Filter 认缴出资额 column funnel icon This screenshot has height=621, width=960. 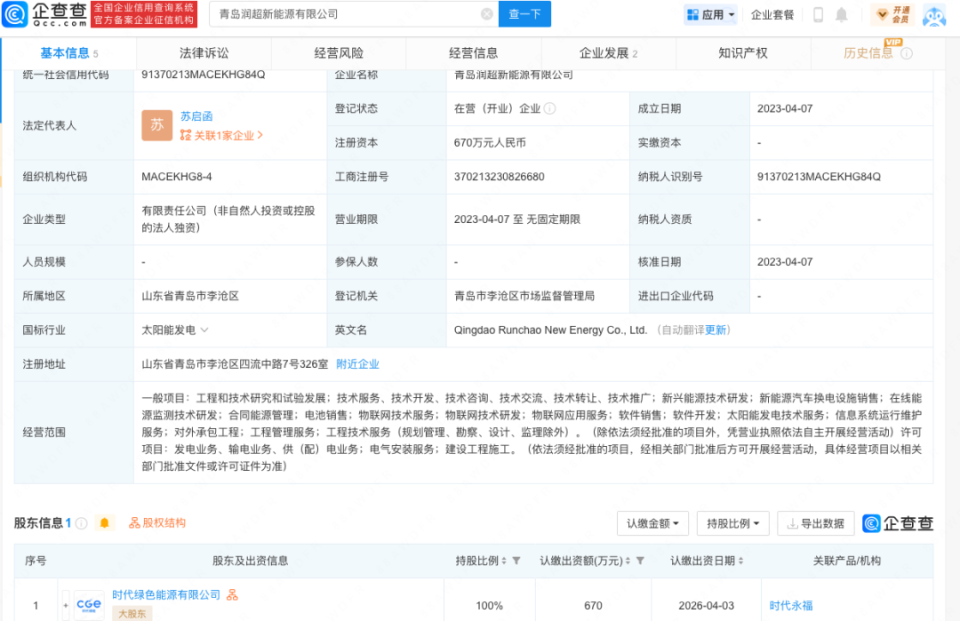click(x=640, y=561)
